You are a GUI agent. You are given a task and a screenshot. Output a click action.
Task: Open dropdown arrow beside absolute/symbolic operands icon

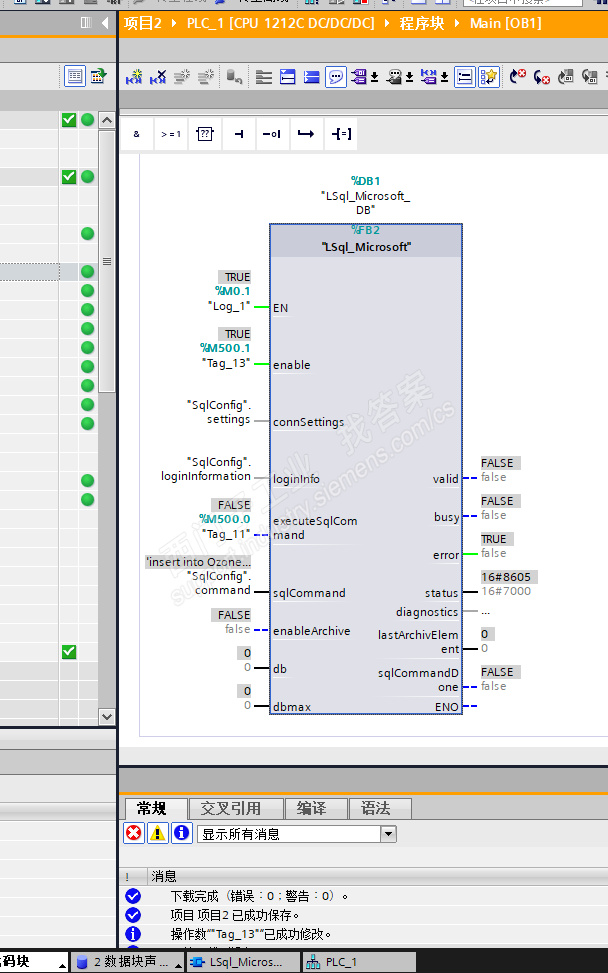point(375,78)
